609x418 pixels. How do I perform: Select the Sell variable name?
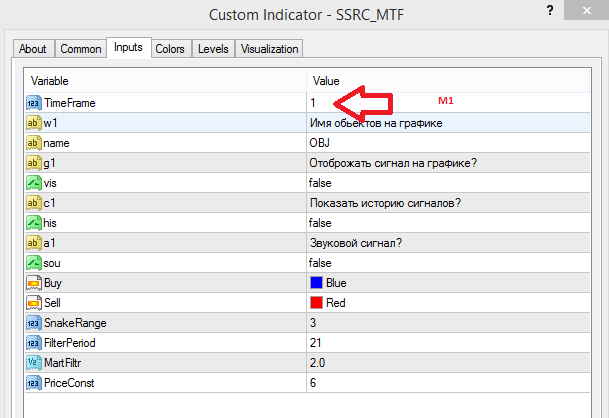pyautogui.click(x=52, y=303)
